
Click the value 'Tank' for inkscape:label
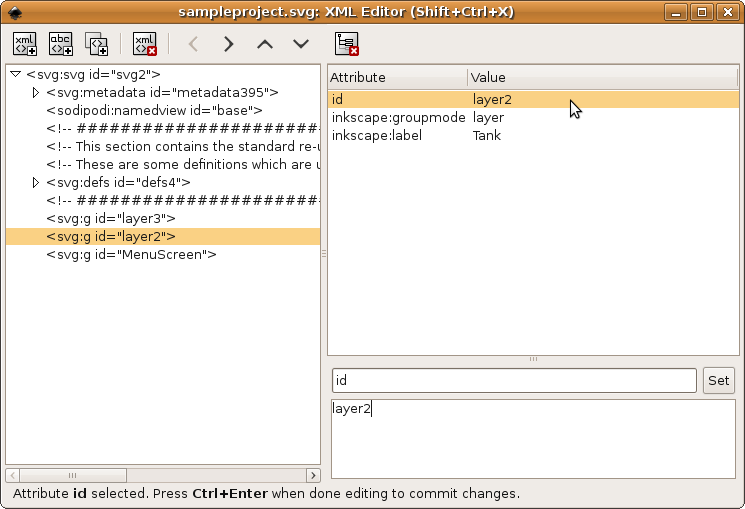(487, 135)
